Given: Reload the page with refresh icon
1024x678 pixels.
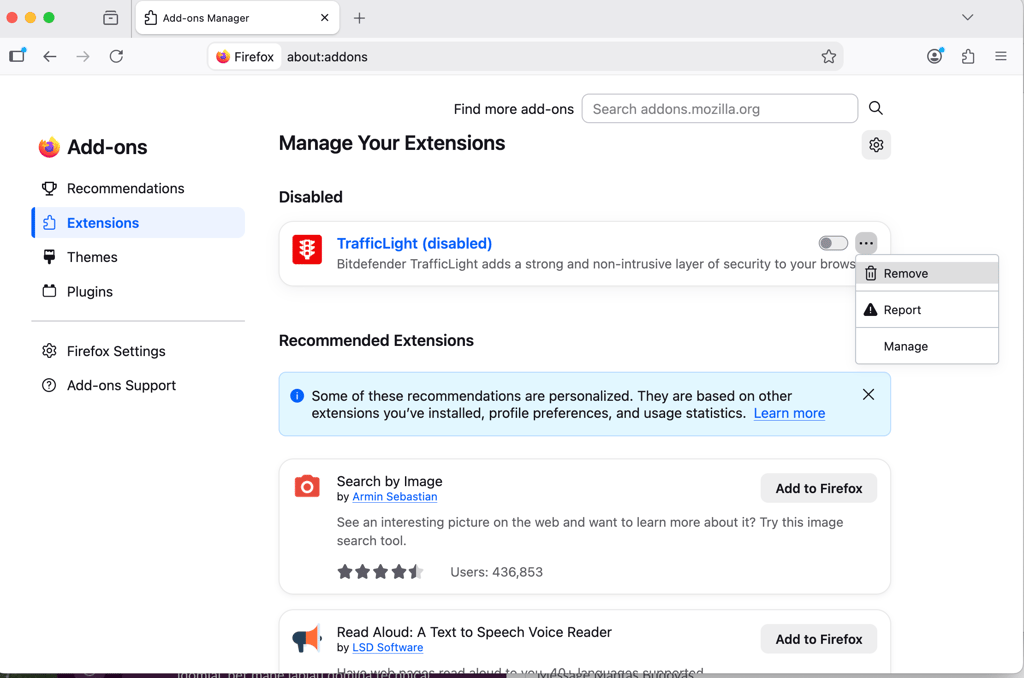Looking at the screenshot, I should tap(116, 56).
